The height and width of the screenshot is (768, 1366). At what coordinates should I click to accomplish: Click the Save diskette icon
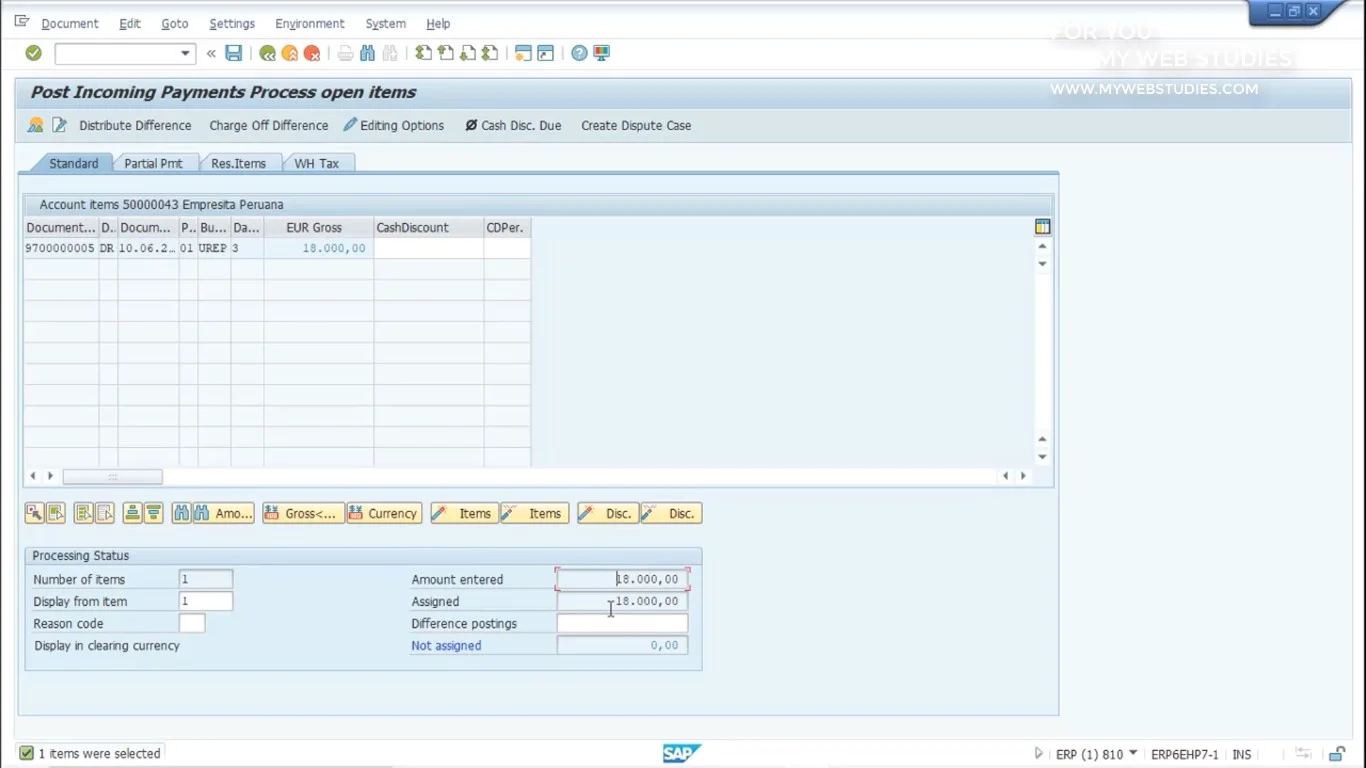(234, 53)
